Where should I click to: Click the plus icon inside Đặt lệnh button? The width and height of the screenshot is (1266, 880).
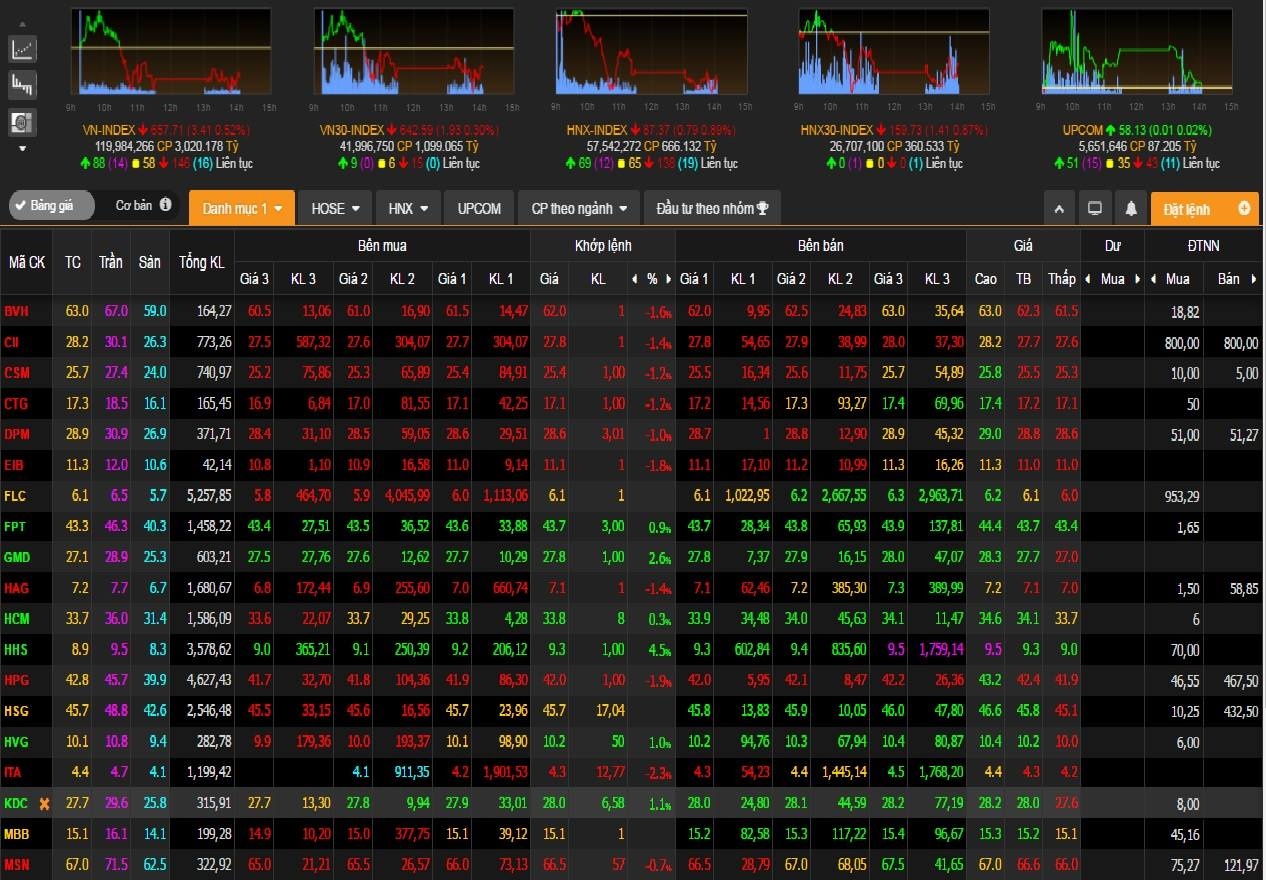coord(1246,208)
